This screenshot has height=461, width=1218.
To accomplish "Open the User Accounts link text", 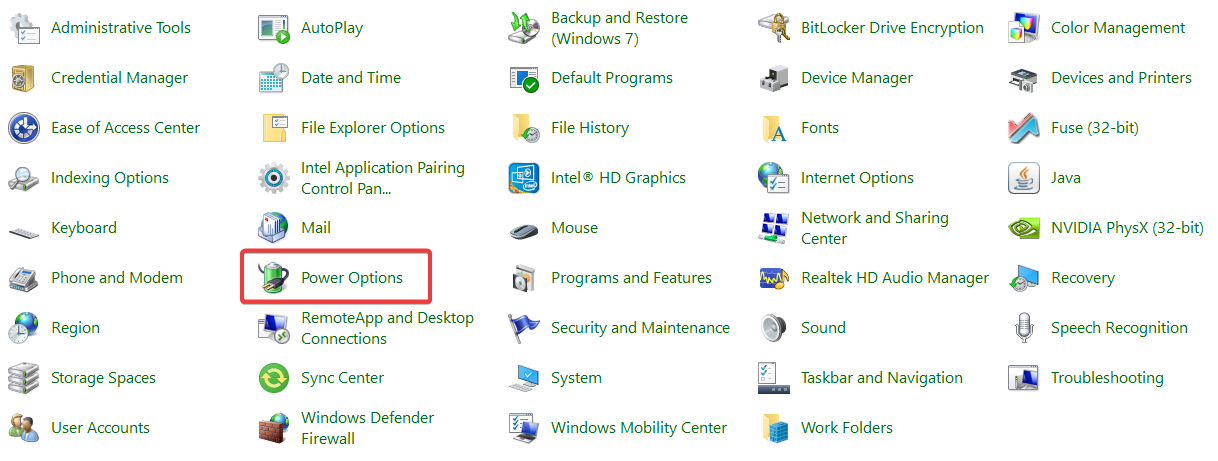I will click(100, 428).
